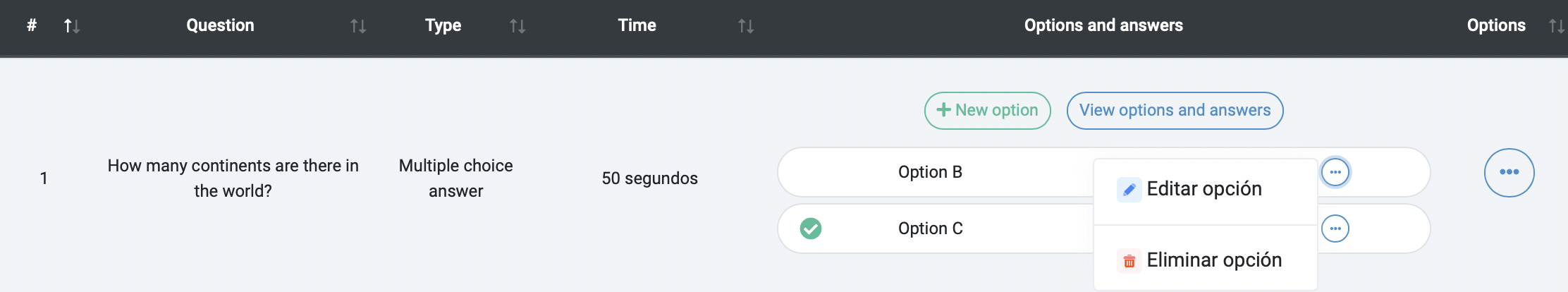Sort the Type column using arrows

517,26
